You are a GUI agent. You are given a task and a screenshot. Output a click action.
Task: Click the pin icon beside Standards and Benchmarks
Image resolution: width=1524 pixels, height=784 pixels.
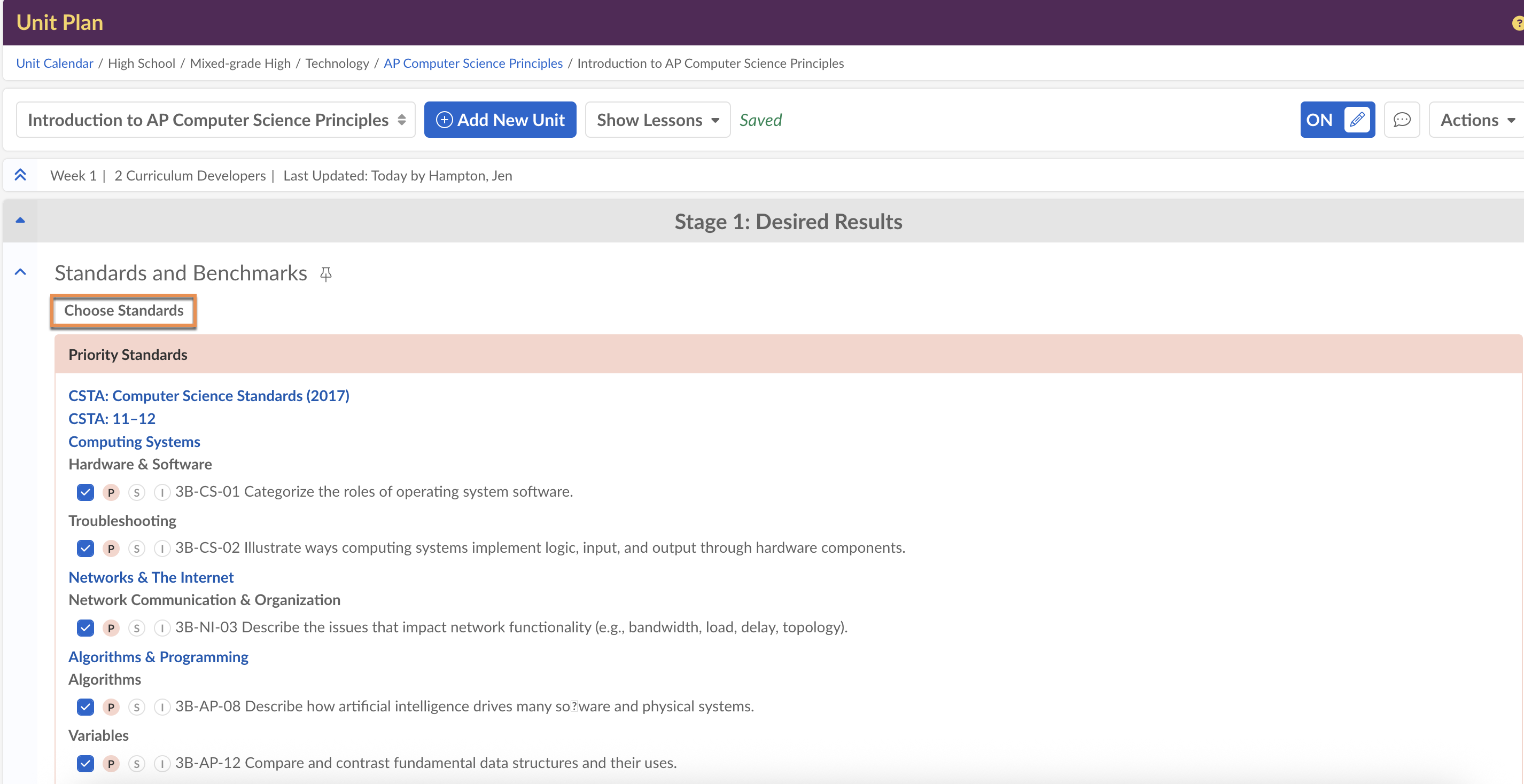[x=325, y=274]
